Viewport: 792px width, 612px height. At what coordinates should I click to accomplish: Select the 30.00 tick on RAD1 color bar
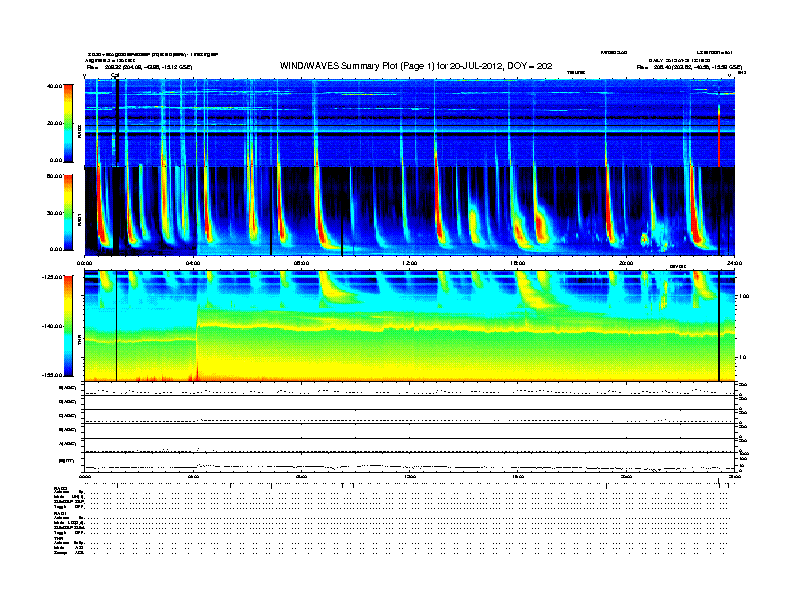click(x=54, y=213)
